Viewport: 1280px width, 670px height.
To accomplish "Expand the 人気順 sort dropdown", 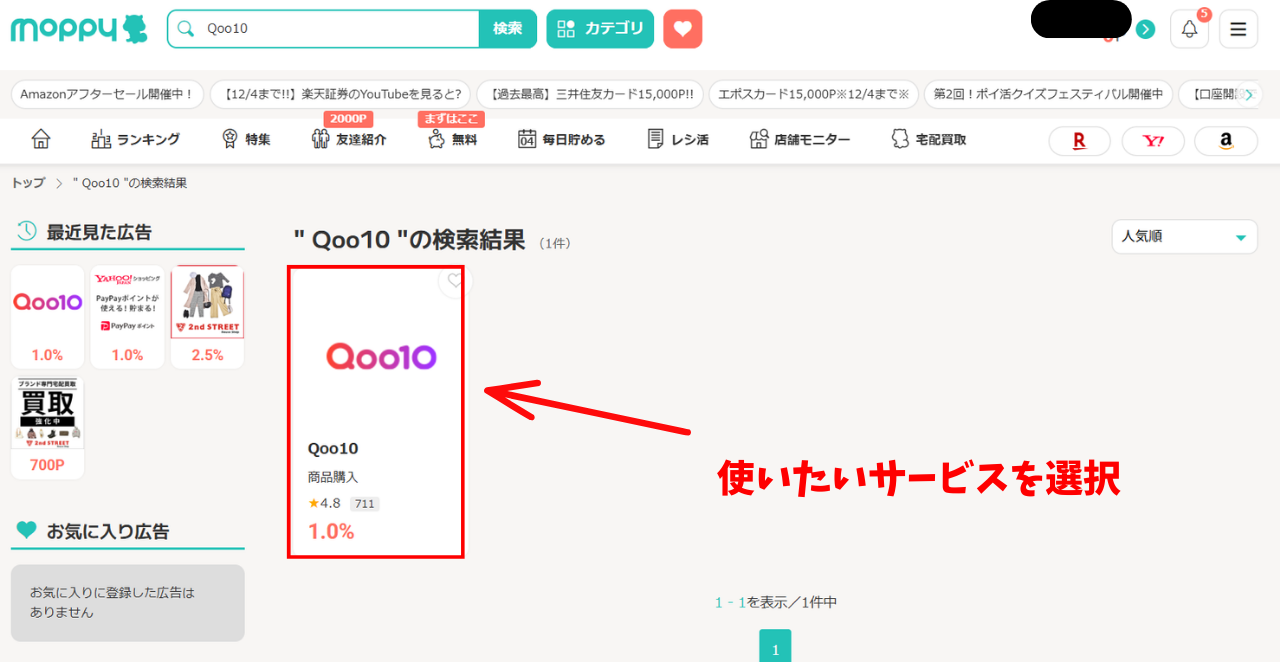I will pyautogui.click(x=1184, y=237).
